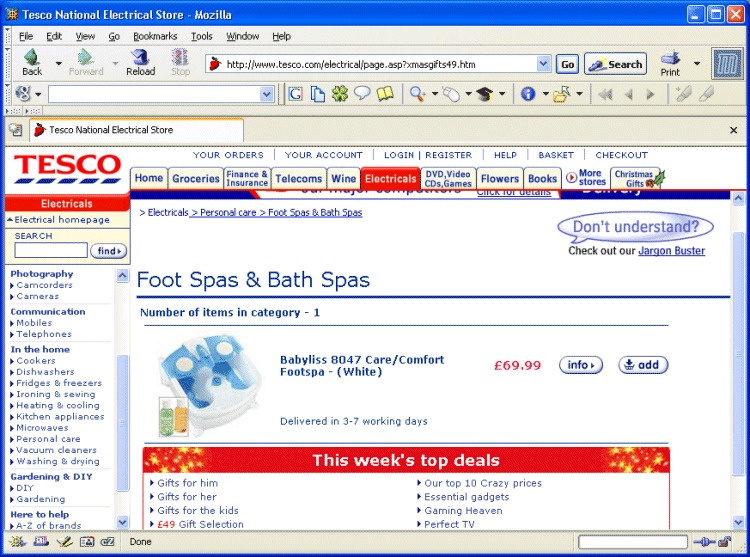Open the search engine selector dropdown arrow
Image resolution: width=750 pixels, height=557 pixels.
[x=38, y=94]
